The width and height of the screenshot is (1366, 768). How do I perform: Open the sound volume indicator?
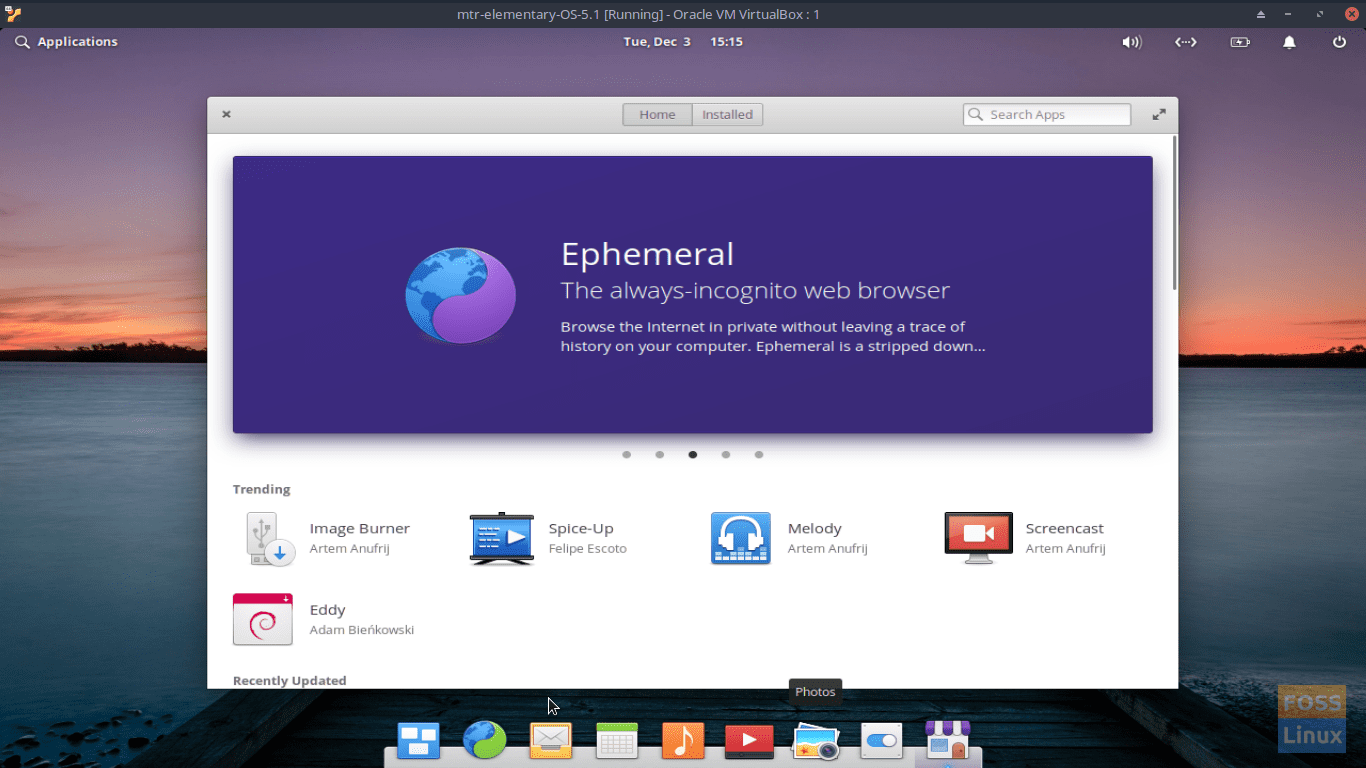pyautogui.click(x=1131, y=42)
